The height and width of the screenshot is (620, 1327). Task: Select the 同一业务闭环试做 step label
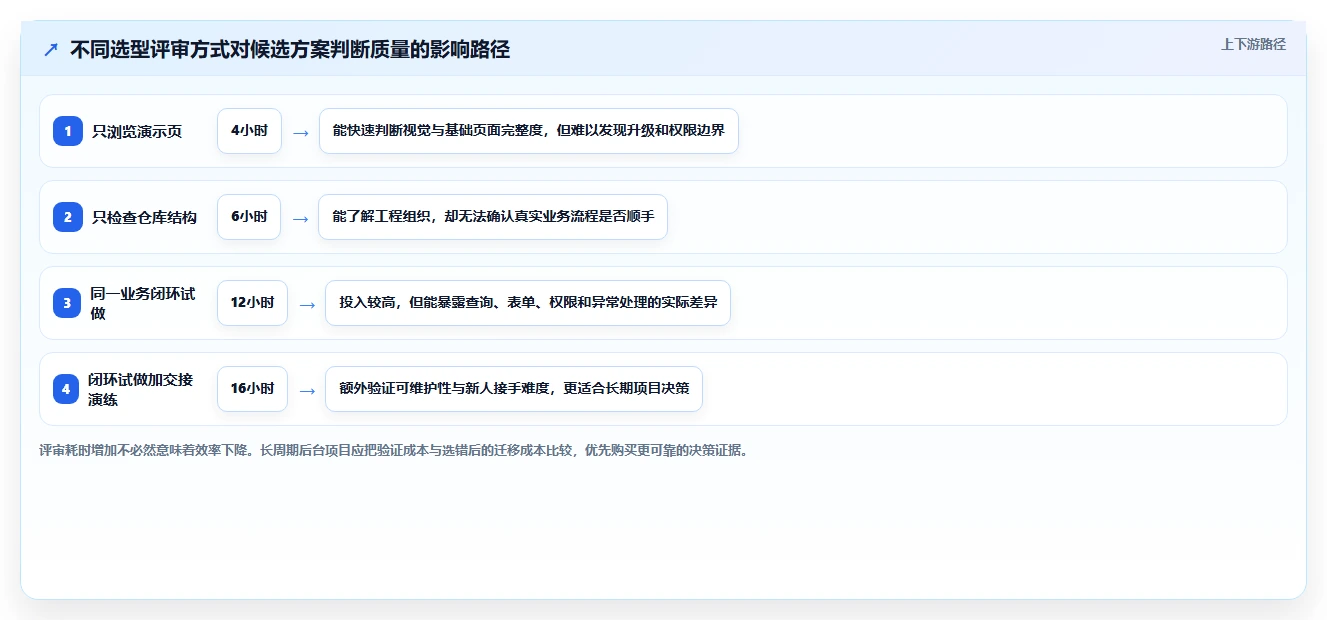(143, 303)
